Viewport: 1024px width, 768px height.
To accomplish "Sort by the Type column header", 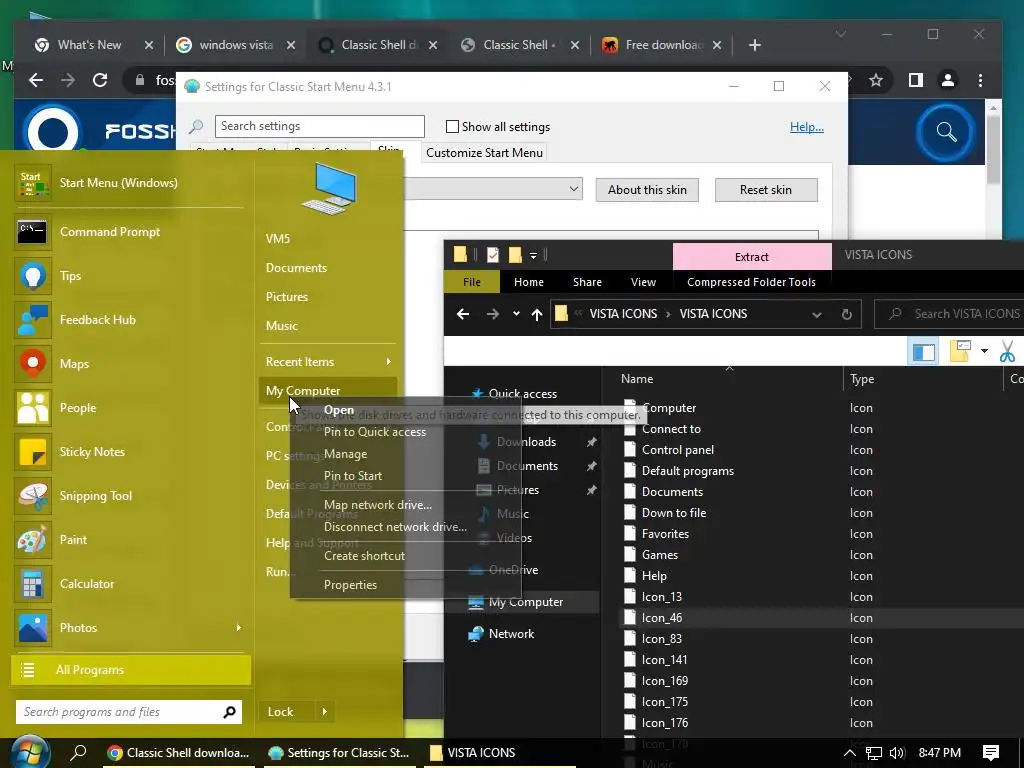I will pyautogui.click(x=922, y=379).
